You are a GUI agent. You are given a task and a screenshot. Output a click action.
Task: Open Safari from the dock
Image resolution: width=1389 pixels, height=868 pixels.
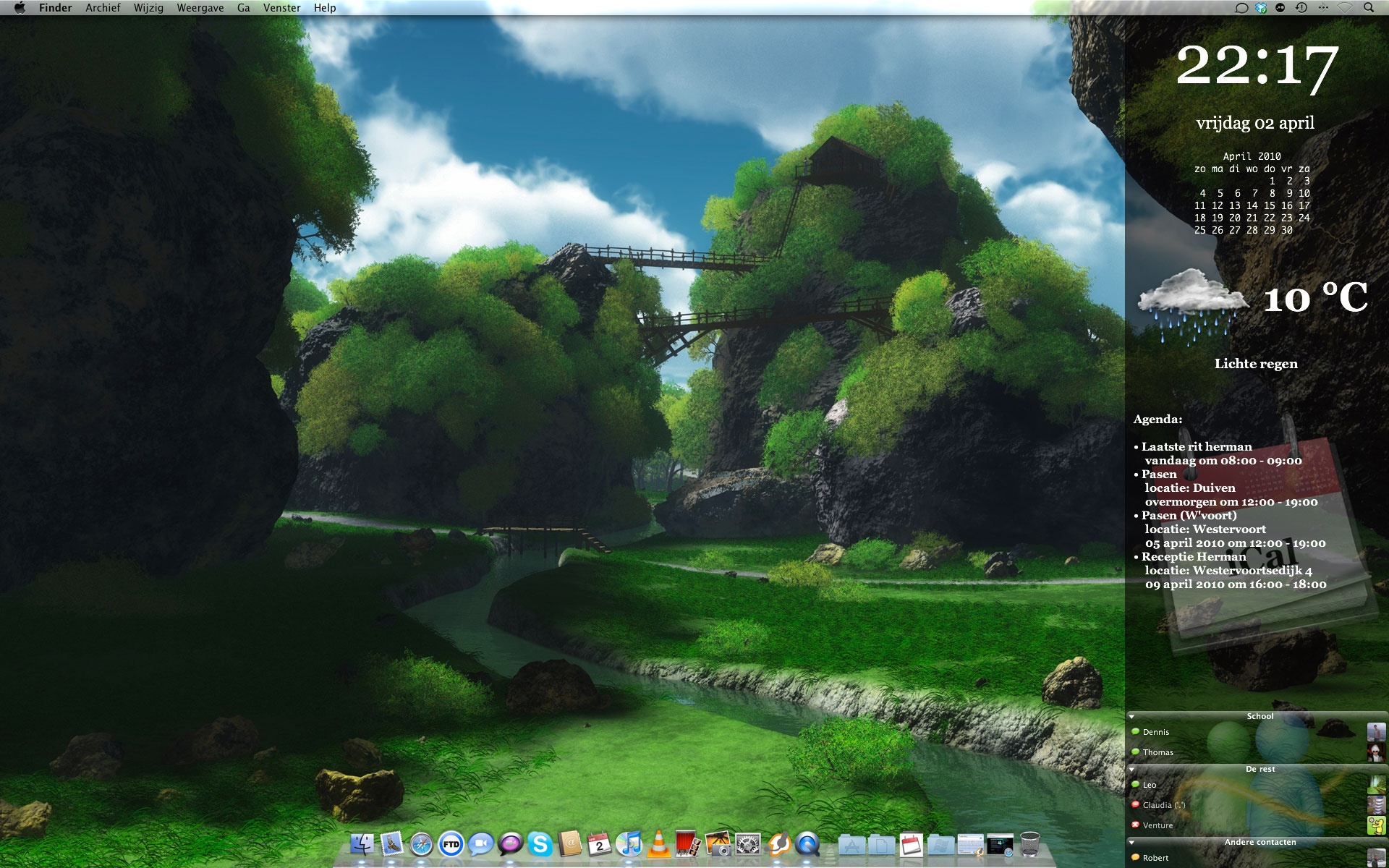[421, 844]
